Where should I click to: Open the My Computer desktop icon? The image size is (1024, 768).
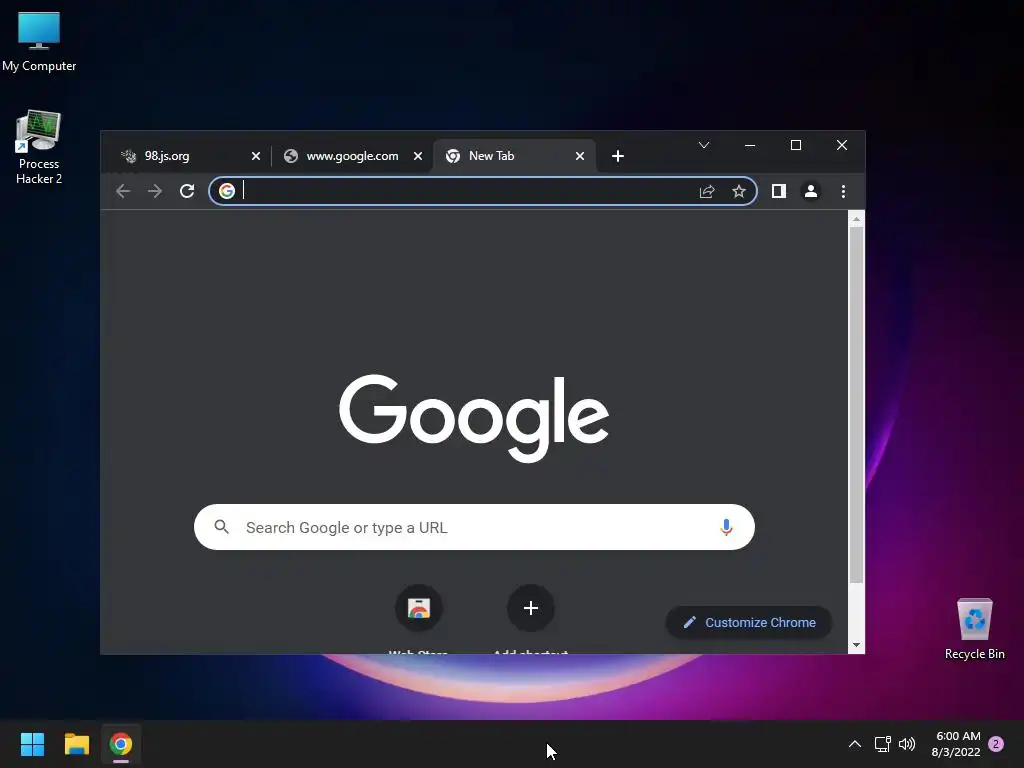coord(39,42)
